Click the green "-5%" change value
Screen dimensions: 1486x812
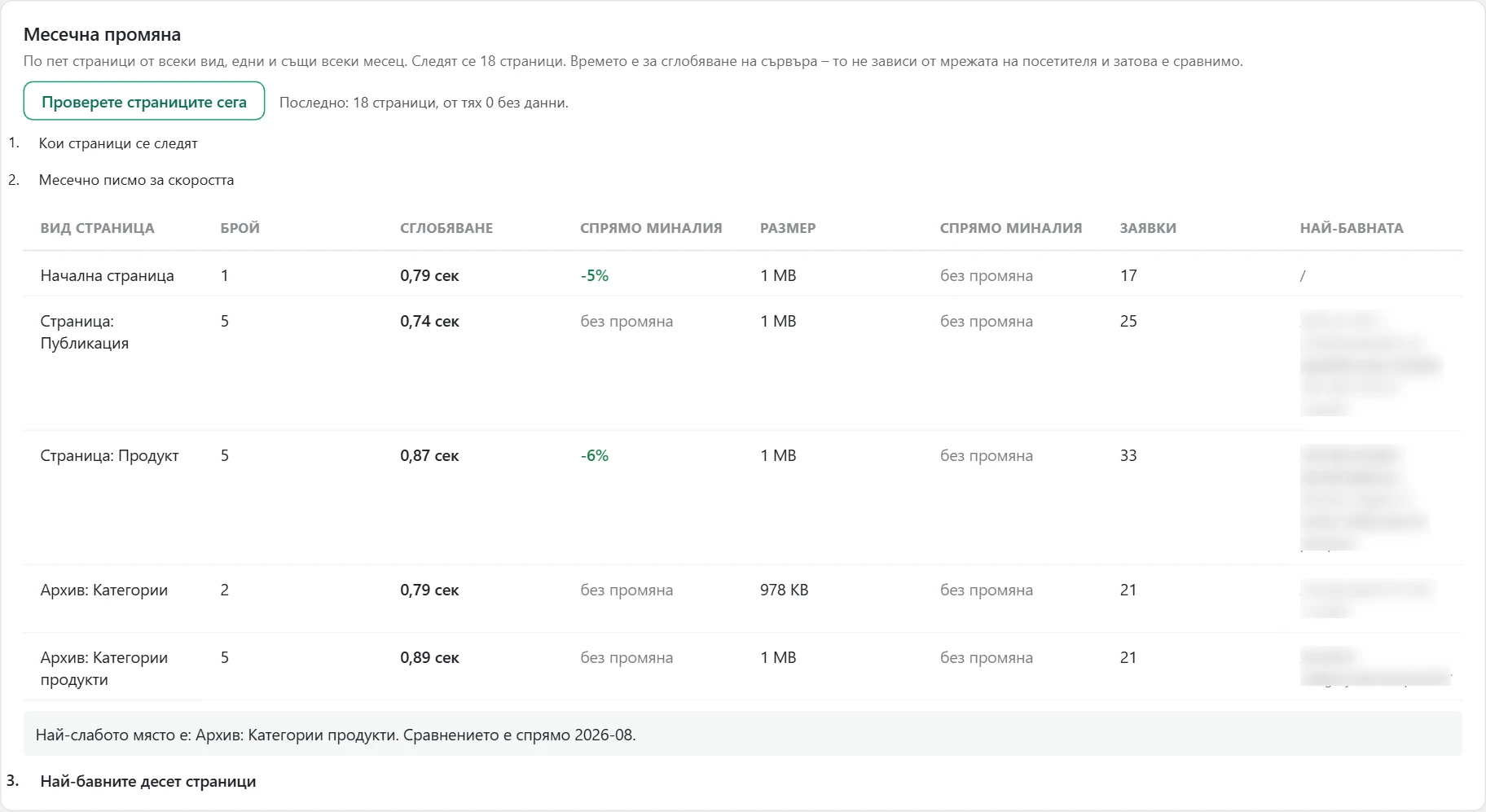595,275
